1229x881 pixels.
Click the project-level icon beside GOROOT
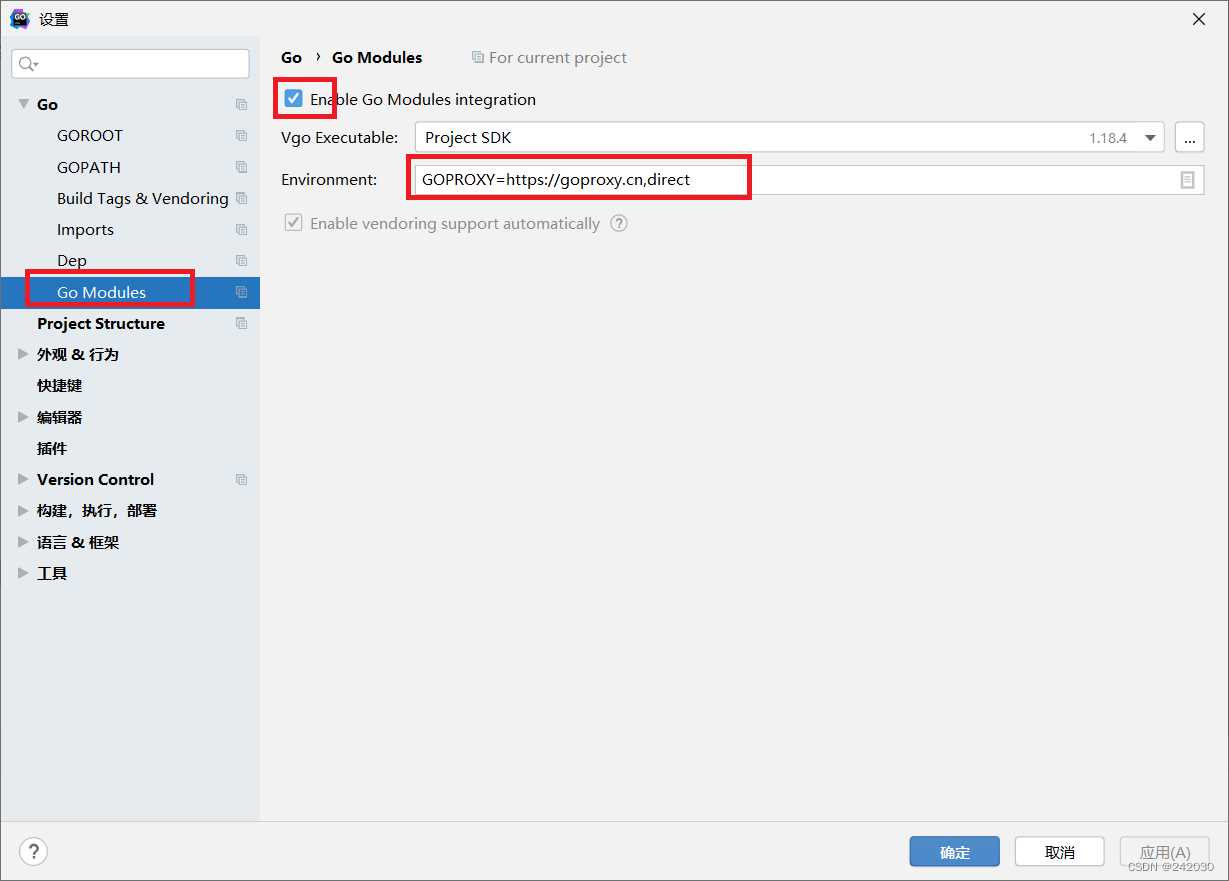(x=241, y=135)
